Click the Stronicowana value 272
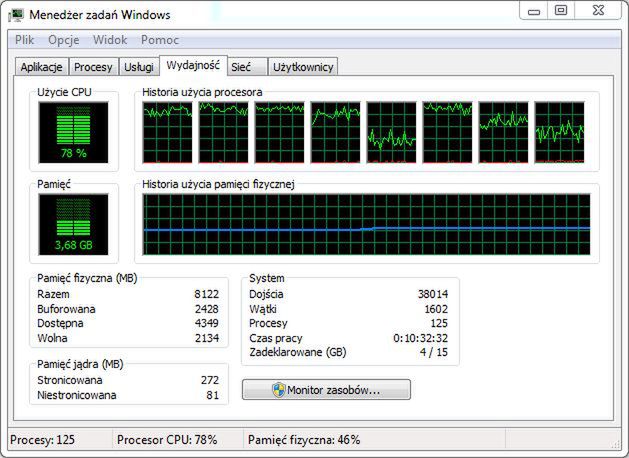Viewport: 629px width, 458px height. [210, 380]
